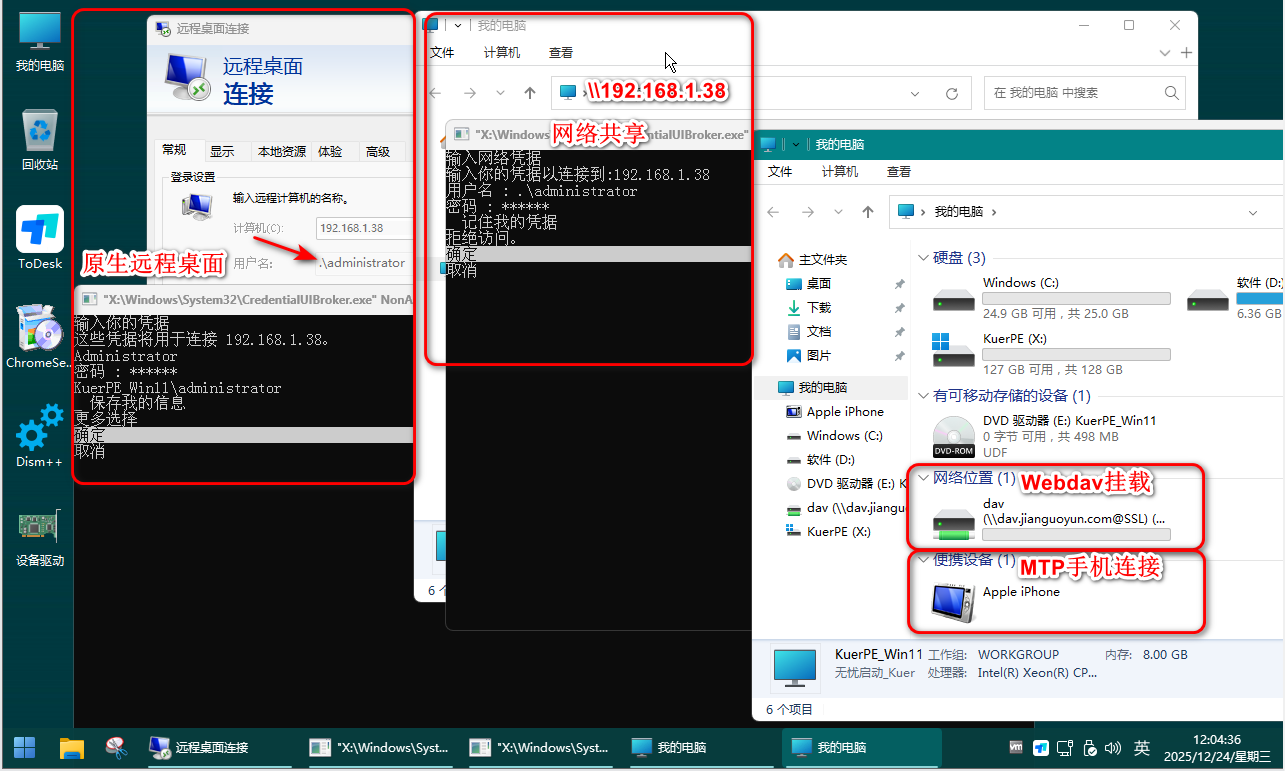Toggle the pin next to 图片 in sidebar
Viewport: 1285px width, 771px height.
coord(899,356)
